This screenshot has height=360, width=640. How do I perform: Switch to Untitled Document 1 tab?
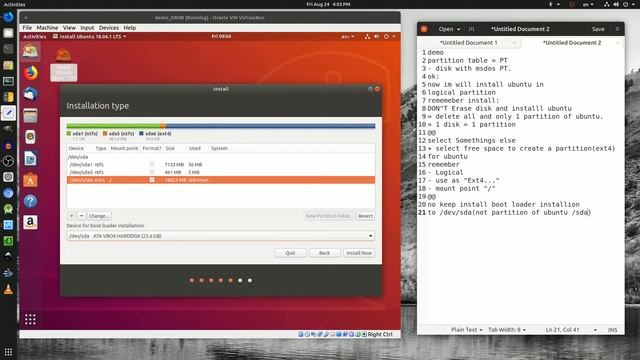469,42
